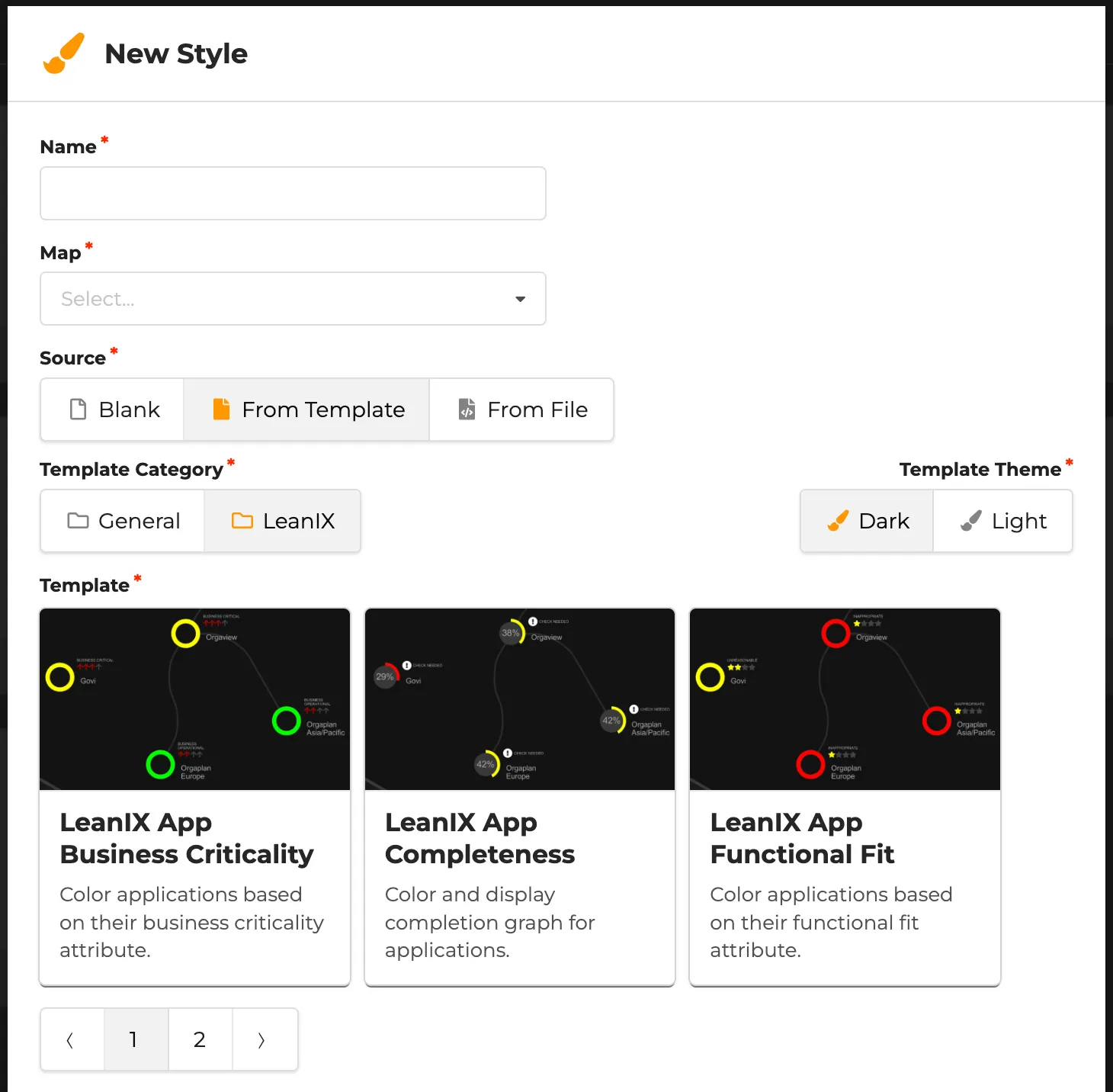Image resolution: width=1113 pixels, height=1092 pixels.
Task: Click the Map dropdown caret arrow
Action: pyautogui.click(x=521, y=299)
